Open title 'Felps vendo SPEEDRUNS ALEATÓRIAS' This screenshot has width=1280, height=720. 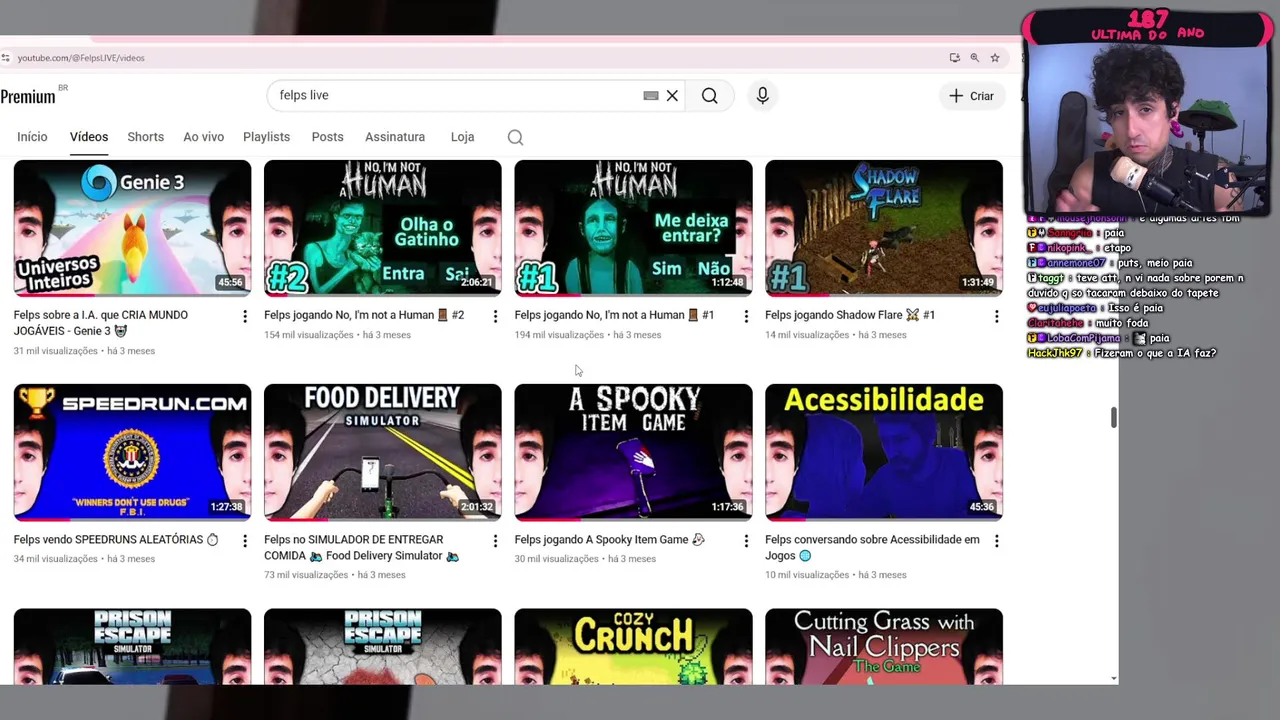tap(116, 540)
